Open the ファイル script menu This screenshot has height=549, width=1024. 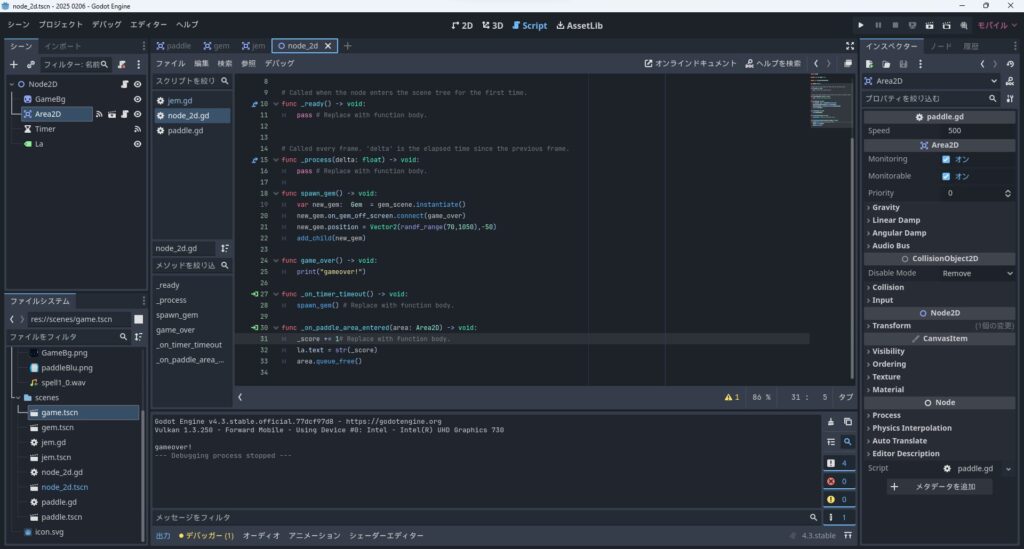pyautogui.click(x=170, y=63)
